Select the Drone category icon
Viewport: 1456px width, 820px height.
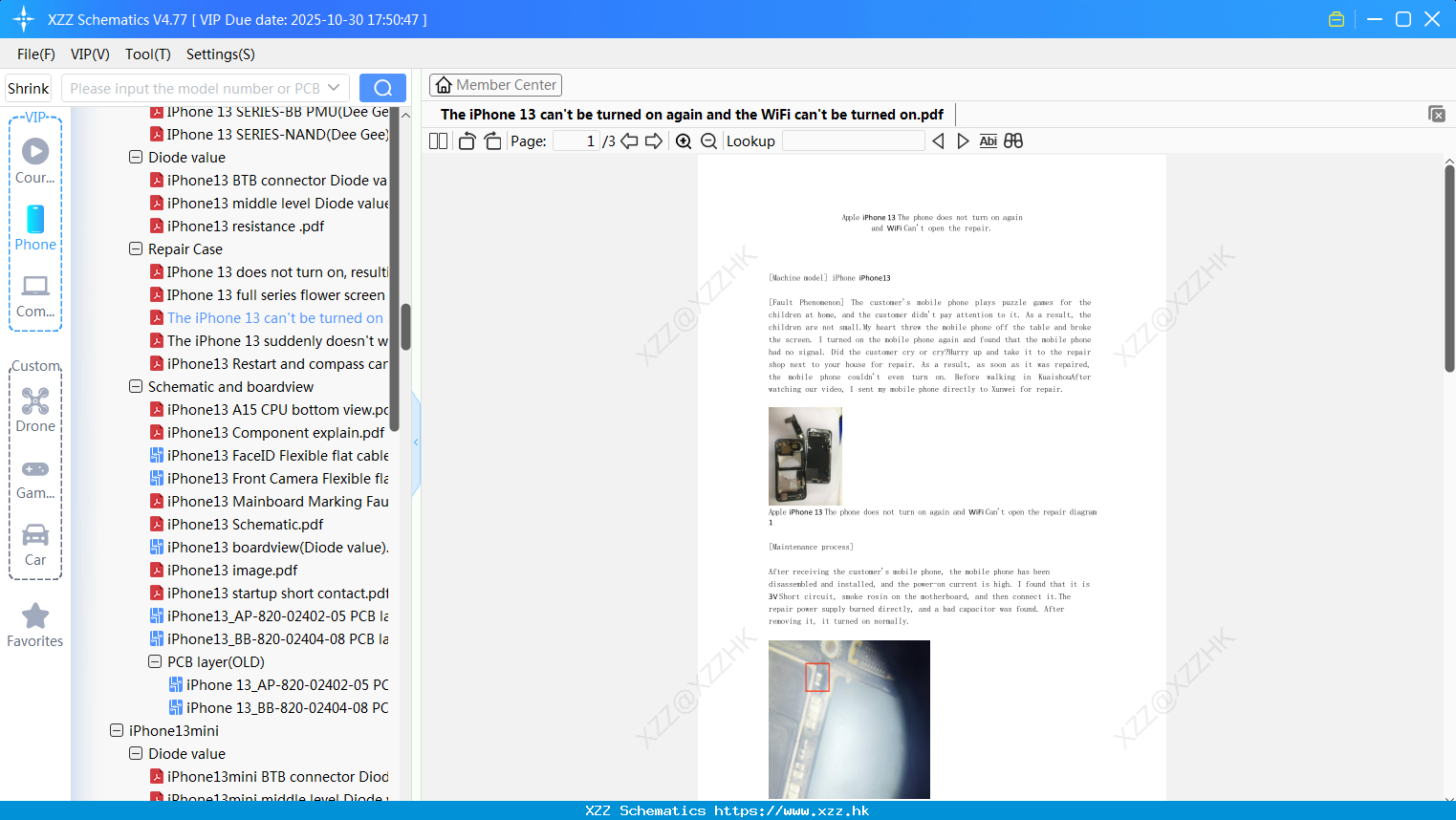(35, 410)
